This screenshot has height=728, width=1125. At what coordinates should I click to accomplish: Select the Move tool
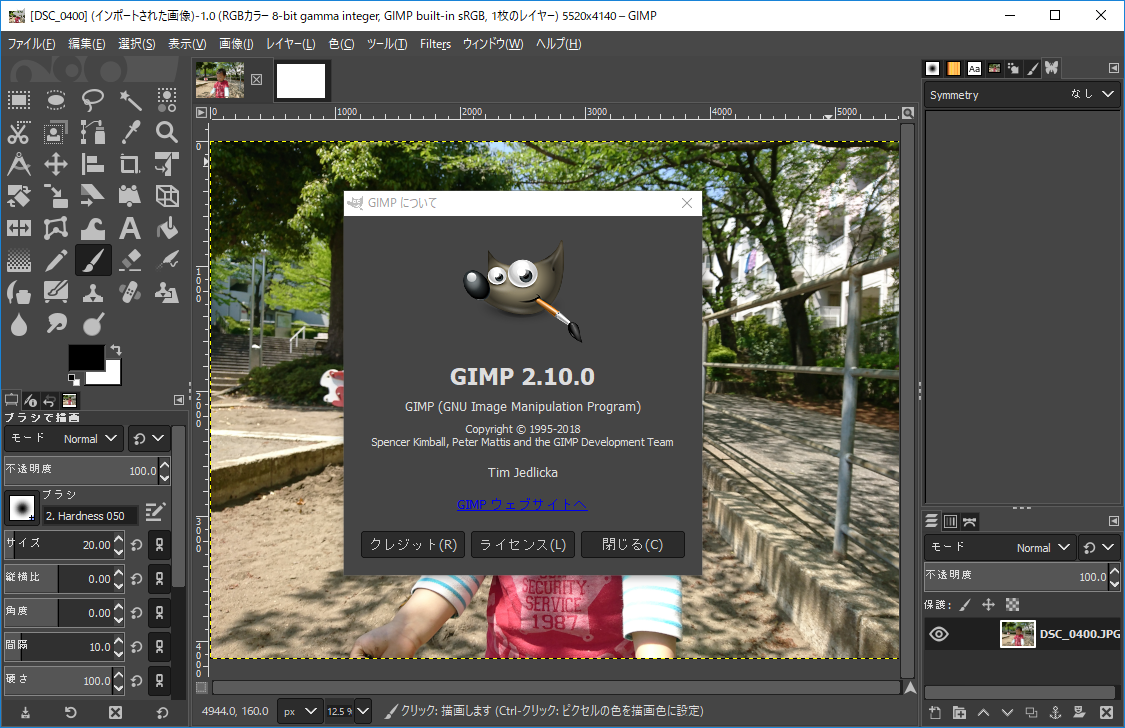click(x=56, y=164)
